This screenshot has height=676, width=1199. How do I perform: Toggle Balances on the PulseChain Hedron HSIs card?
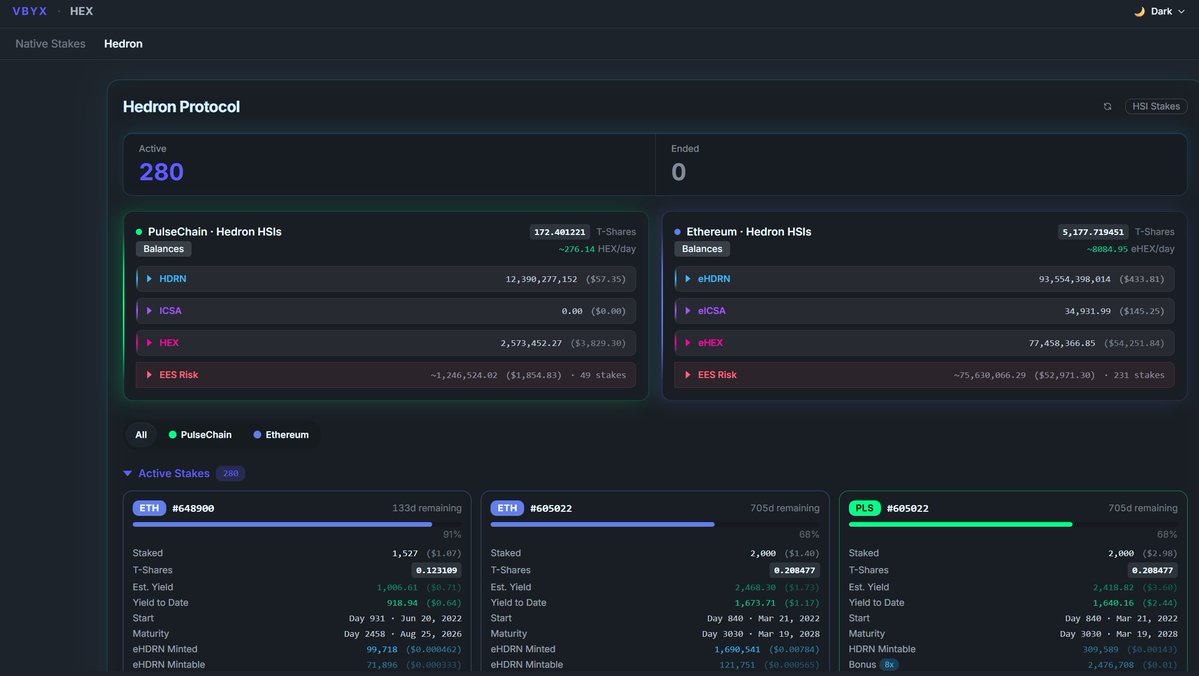162,248
